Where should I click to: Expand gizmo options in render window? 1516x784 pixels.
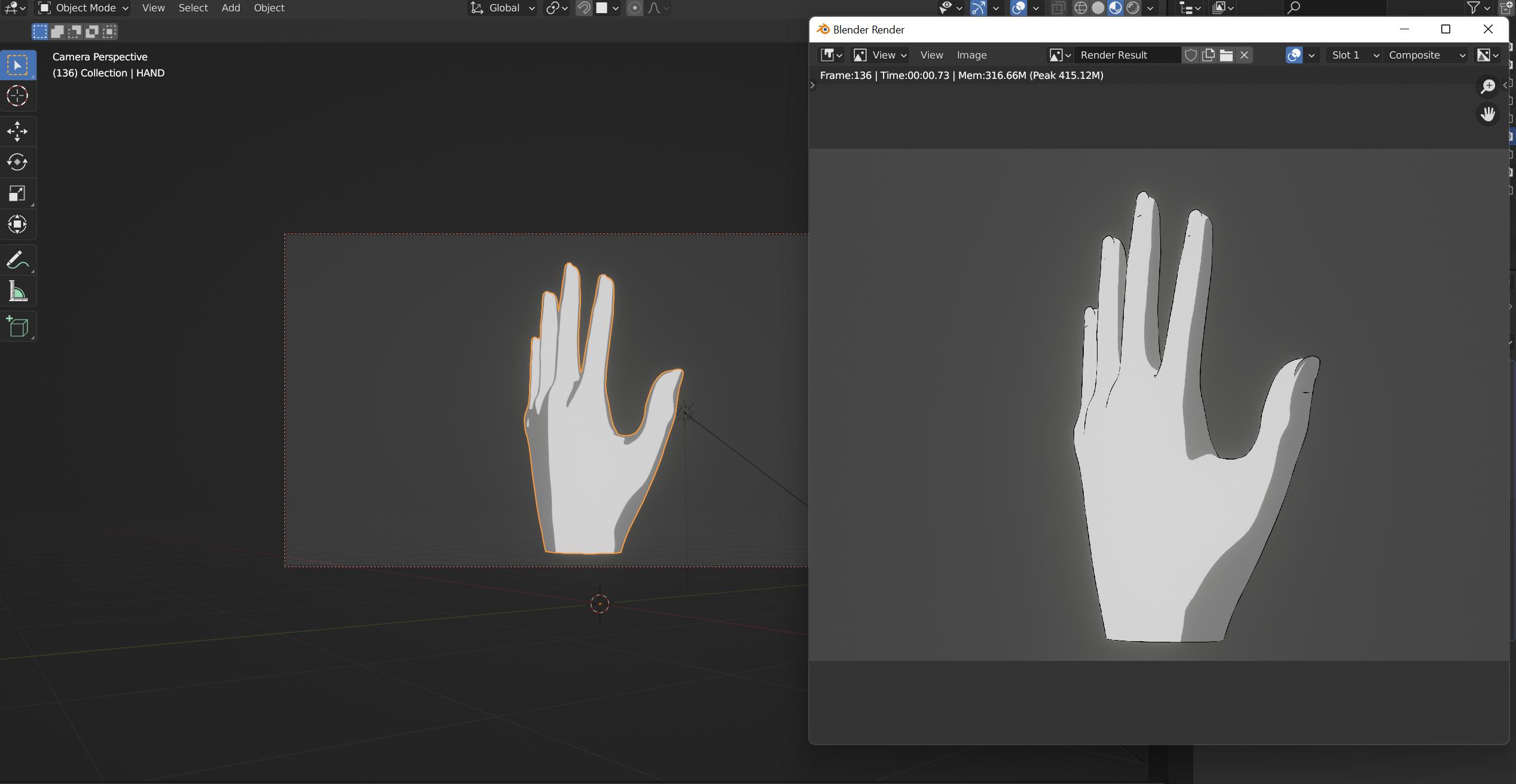1312,55
